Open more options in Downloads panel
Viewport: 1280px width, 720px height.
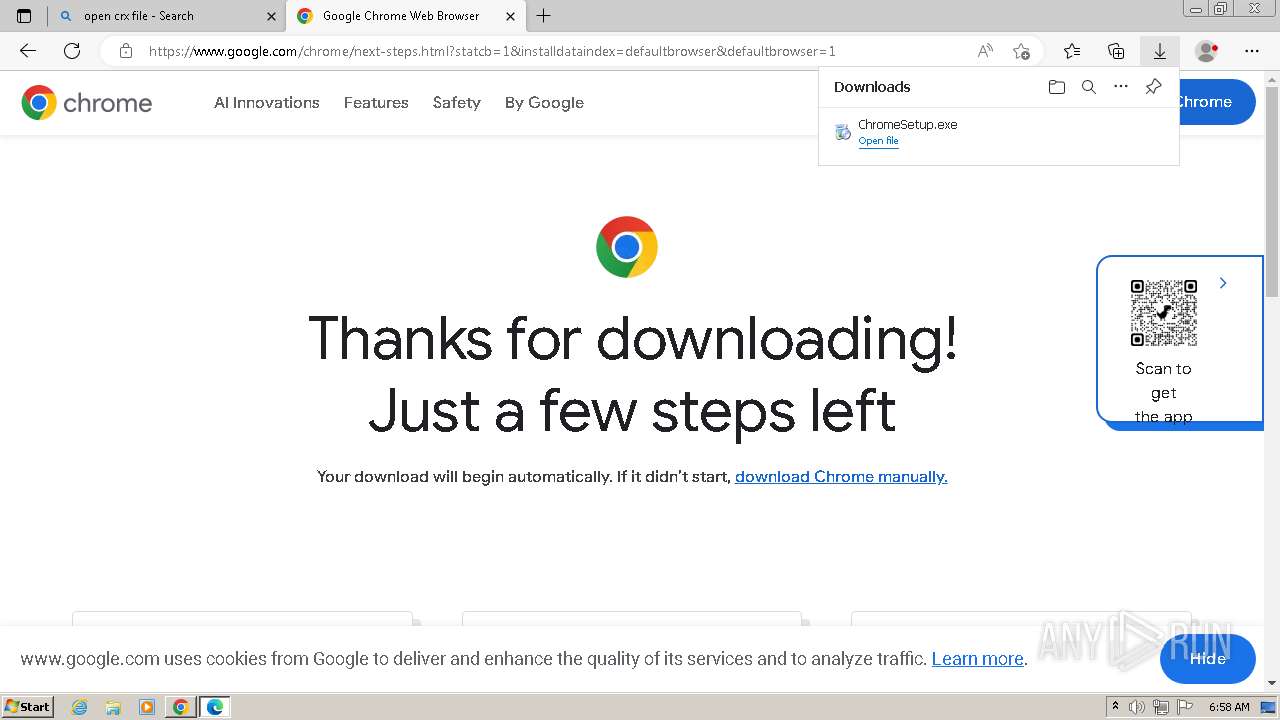[1121, 87]
